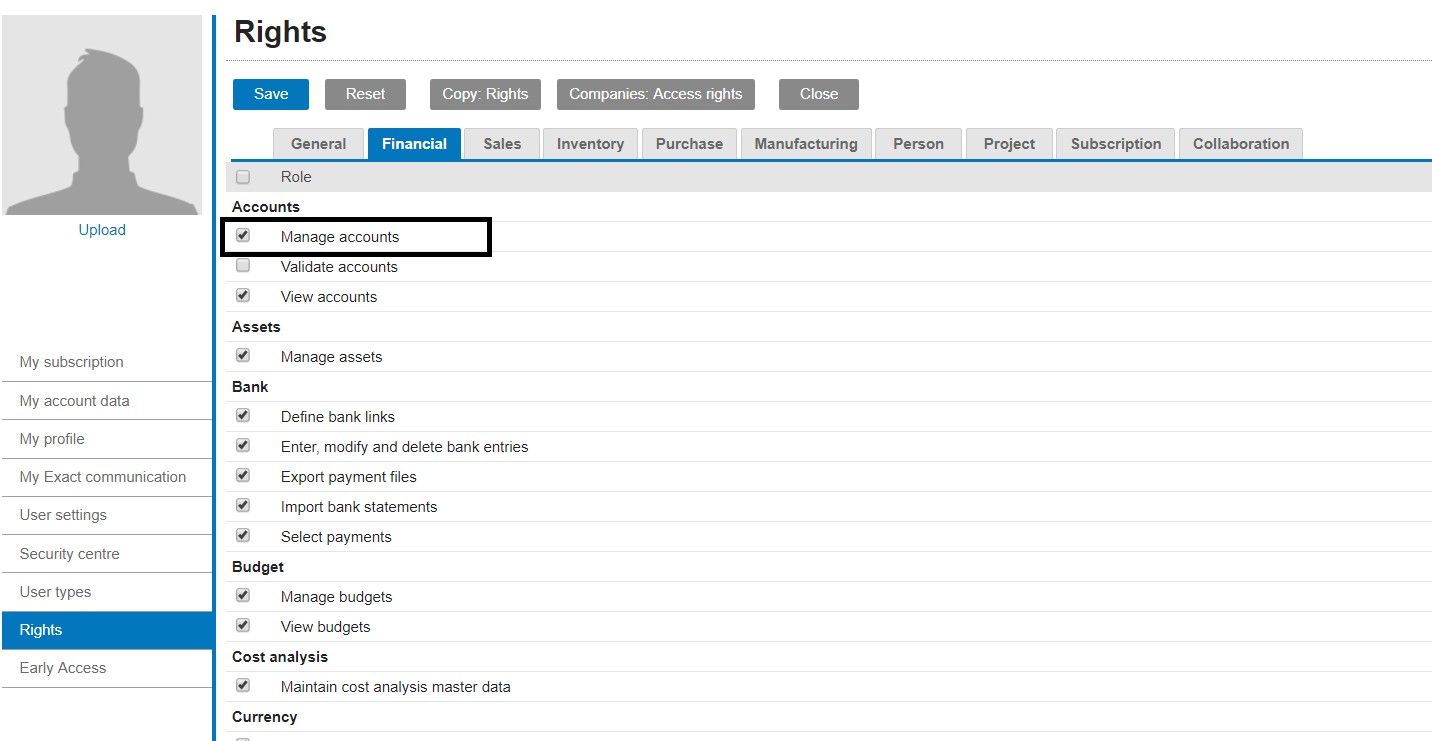Viewport: 1432px width, 741px height.
Task: Switch to the Sales tab
Action: (x=501, y=143)
